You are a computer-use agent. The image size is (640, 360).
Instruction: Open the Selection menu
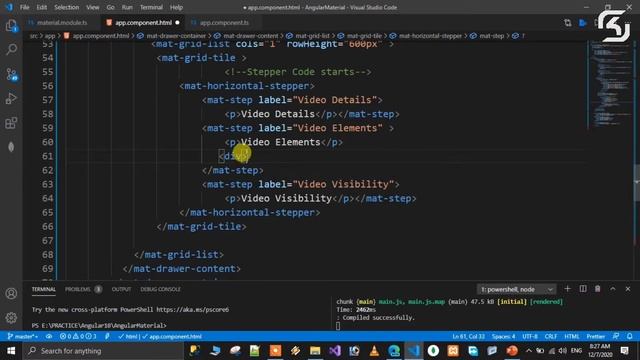tap(66, 7)
